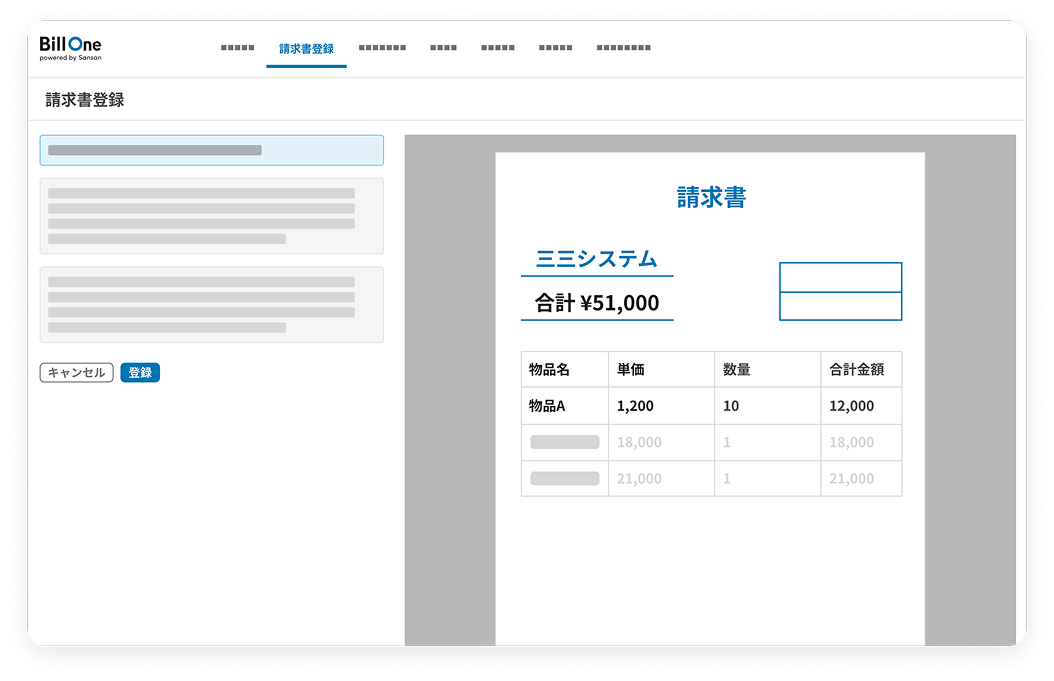Select the 三三システム company name
Image resolution: width=1054 pixels, height=681 pixels.
click(597, 259)
